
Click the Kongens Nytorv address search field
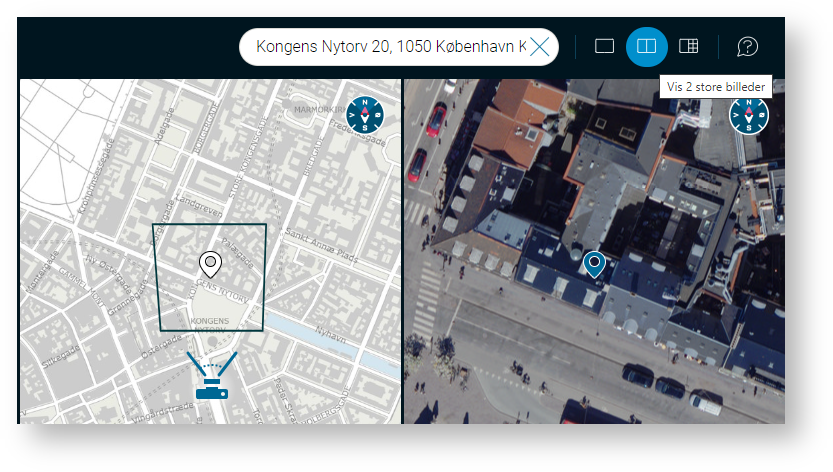click(390, 46)
